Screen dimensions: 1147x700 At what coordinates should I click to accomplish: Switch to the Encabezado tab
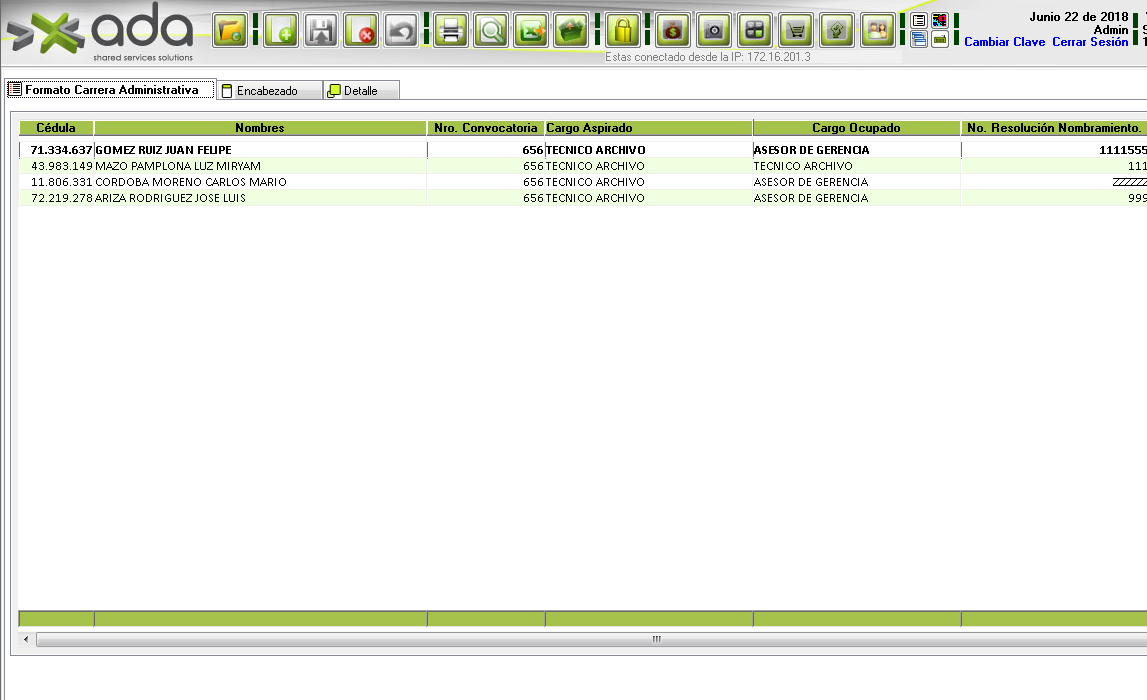267,91
